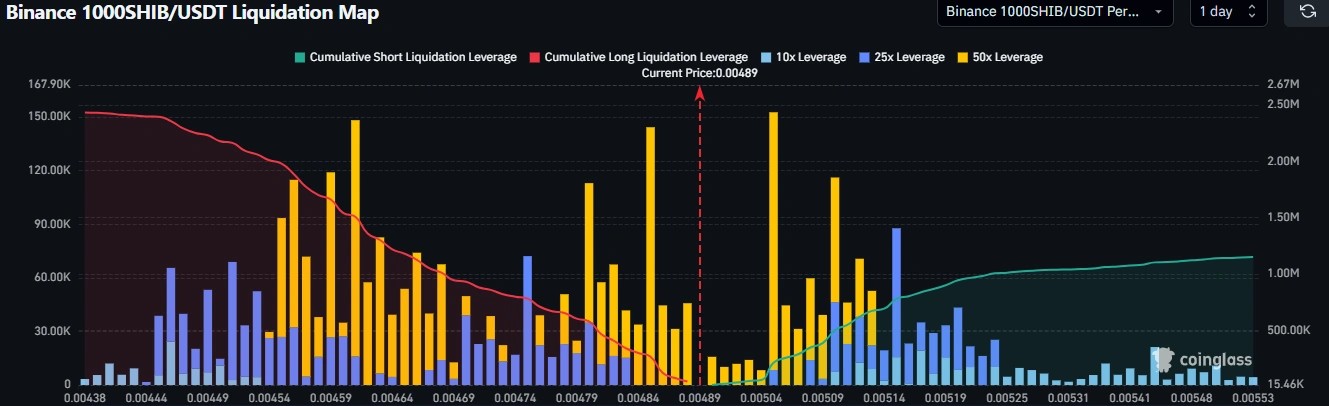Click the x-axis label 0.00464
Viewport: 1329px width, 406px height.
pyautogui.click(x=391, y=397)
